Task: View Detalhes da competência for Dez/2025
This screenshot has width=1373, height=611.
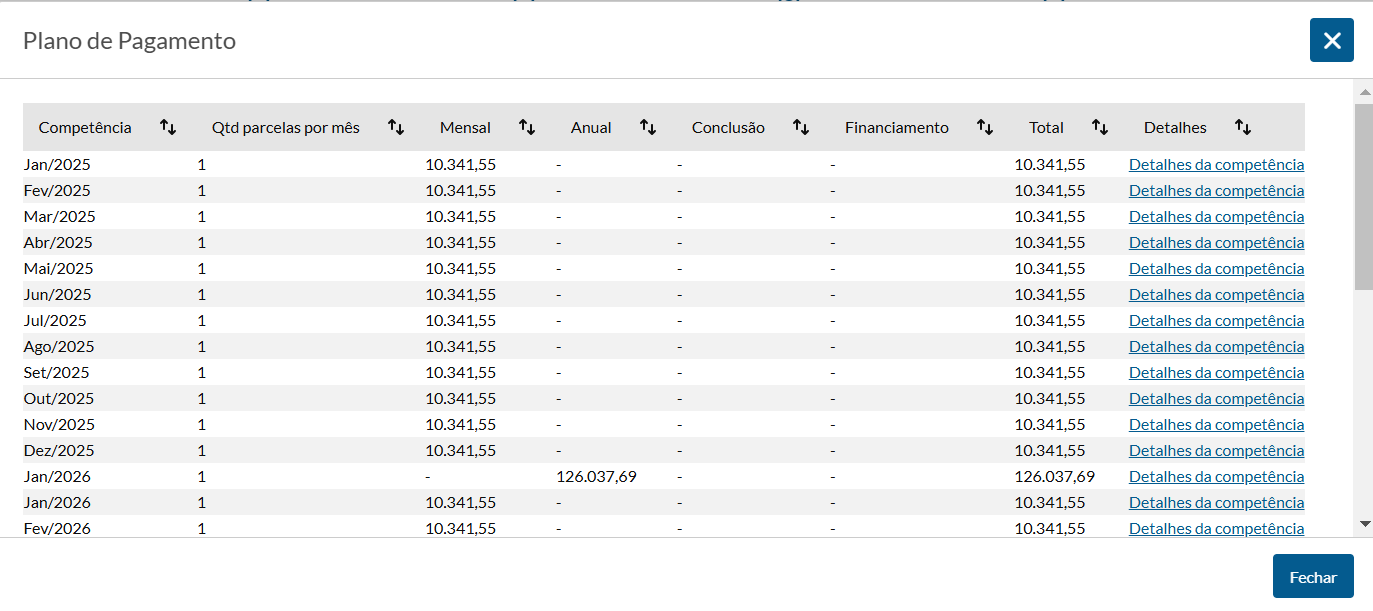Action: pyautogui.click(x=1216, y=451)
